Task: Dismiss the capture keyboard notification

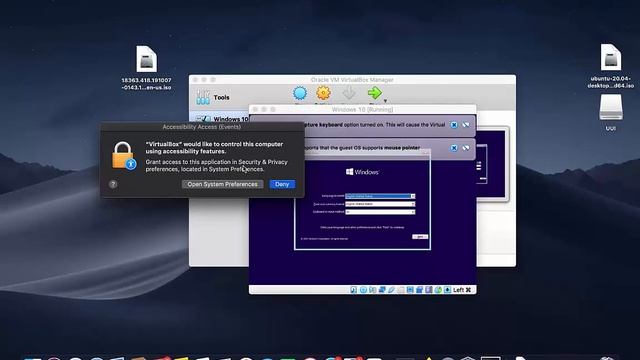Action: (x=454, y=125)
